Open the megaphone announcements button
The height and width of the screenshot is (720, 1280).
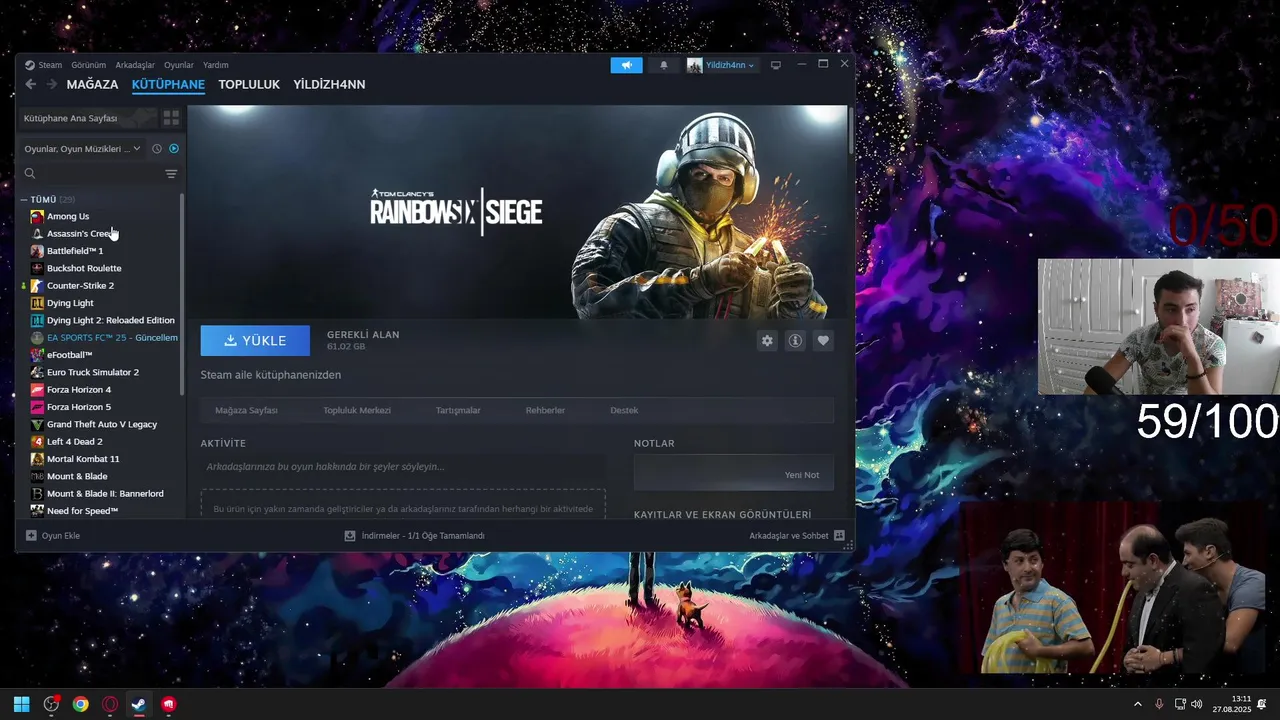(627, 65)
